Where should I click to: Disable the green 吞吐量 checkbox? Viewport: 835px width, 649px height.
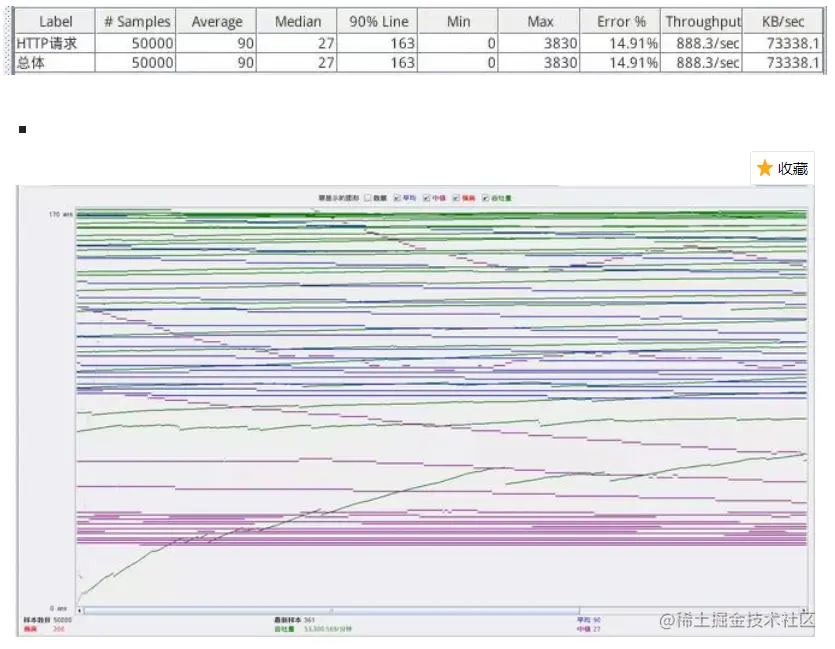click(x=485, y=198)
